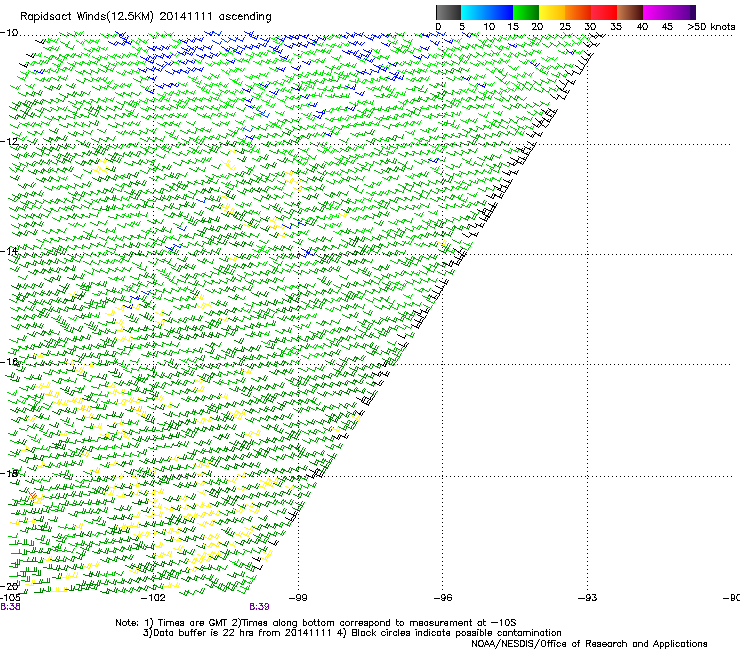Click the '0' legend scale label
Screen dimensions: 740x650
[x=438, y=27]
